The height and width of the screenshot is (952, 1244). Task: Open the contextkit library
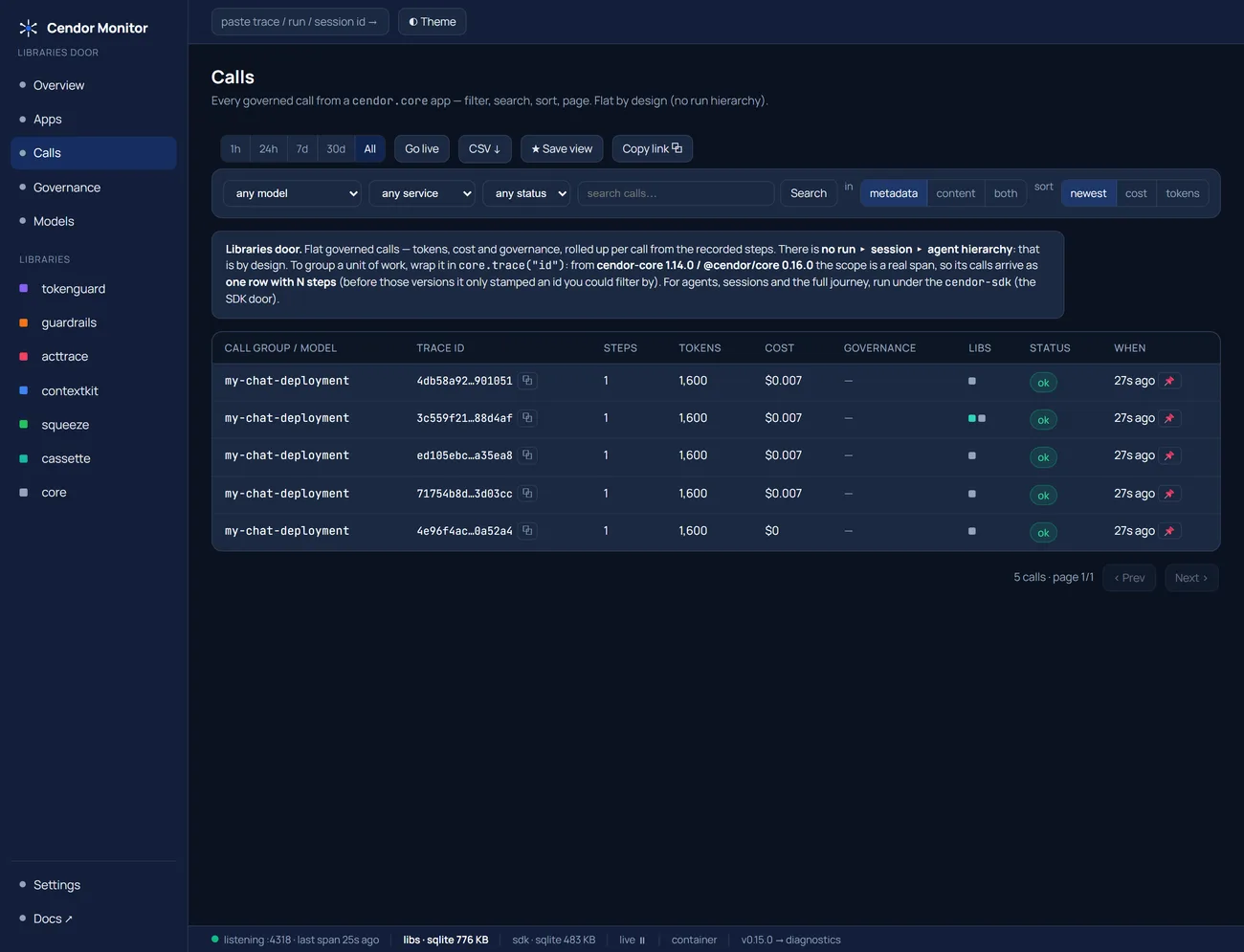pos(94,390)
